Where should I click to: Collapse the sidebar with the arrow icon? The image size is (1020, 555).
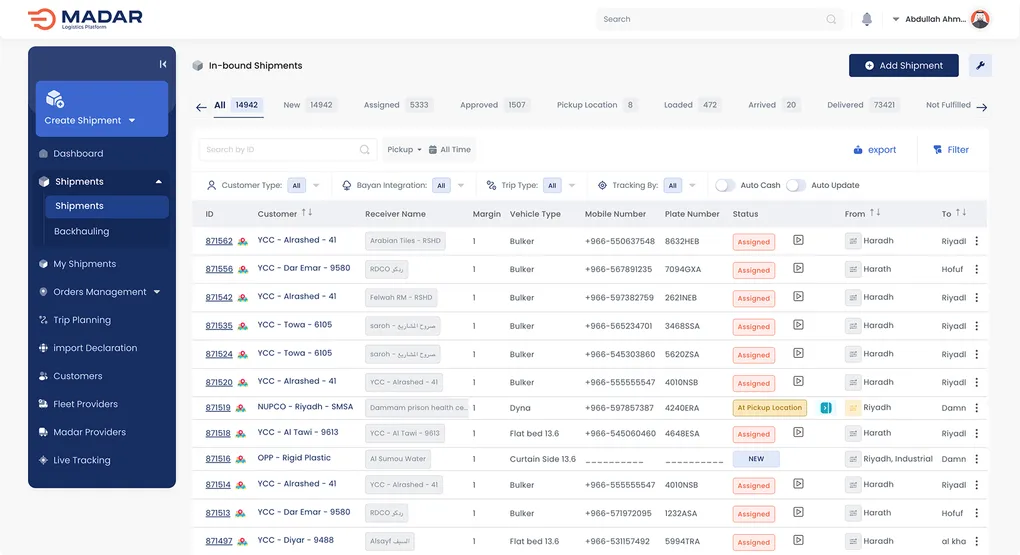[x=163, y=64]
